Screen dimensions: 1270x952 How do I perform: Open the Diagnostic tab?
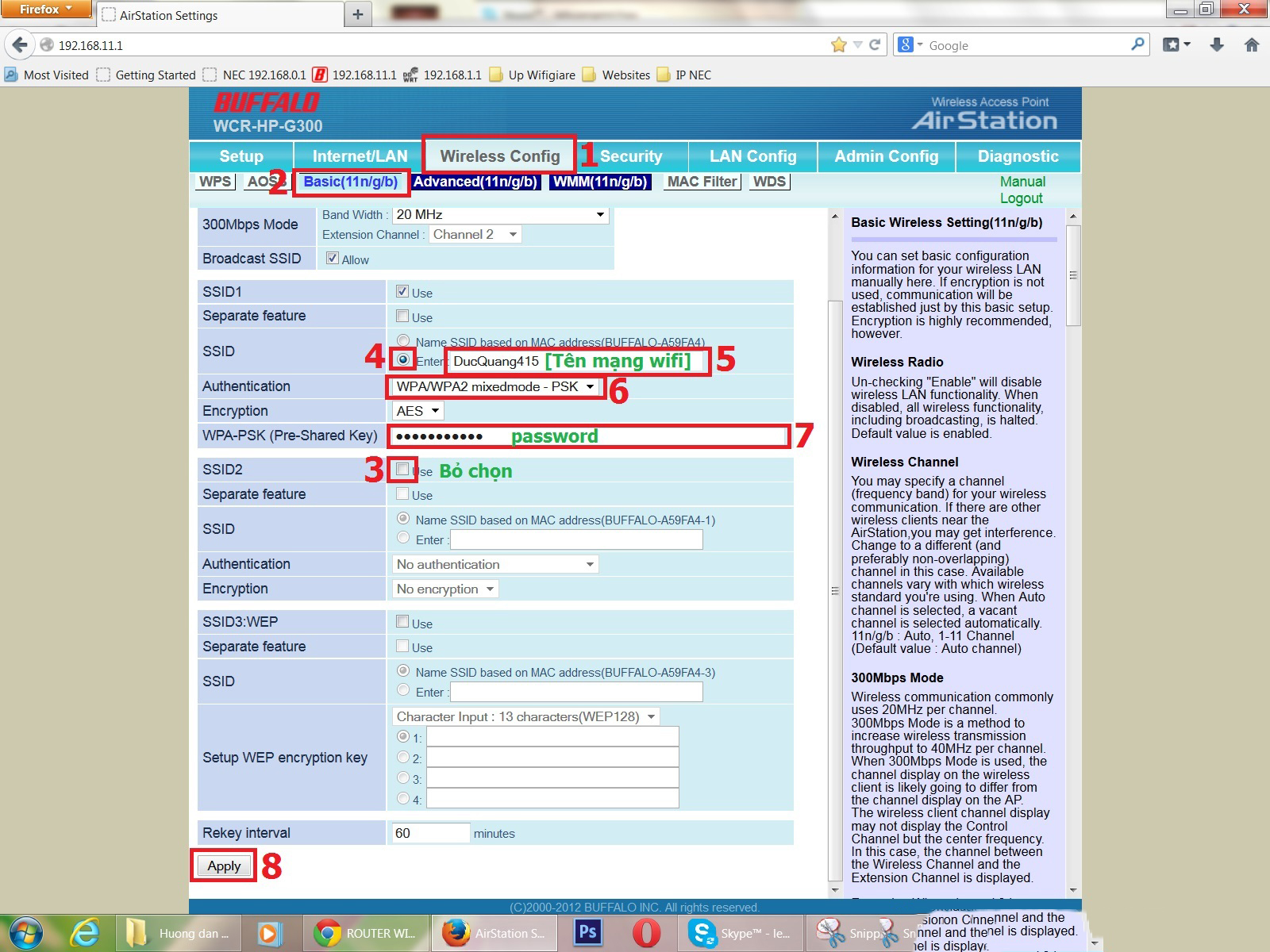coord(1018,156)
